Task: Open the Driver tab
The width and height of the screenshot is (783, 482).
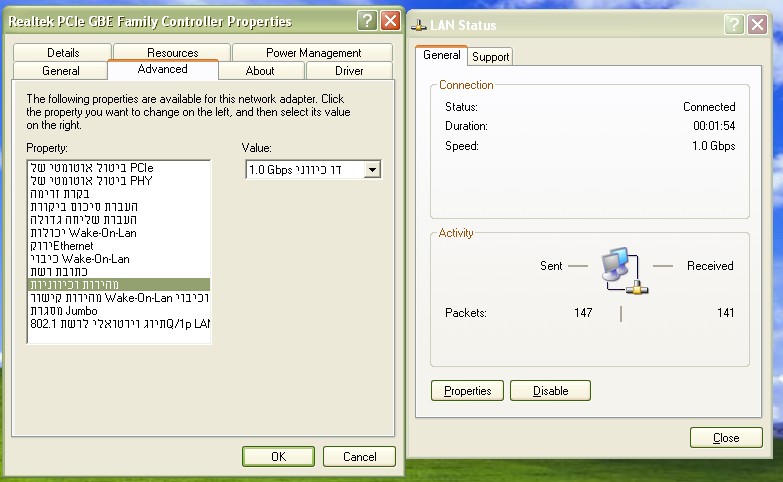Action: [x=349, y=71]
